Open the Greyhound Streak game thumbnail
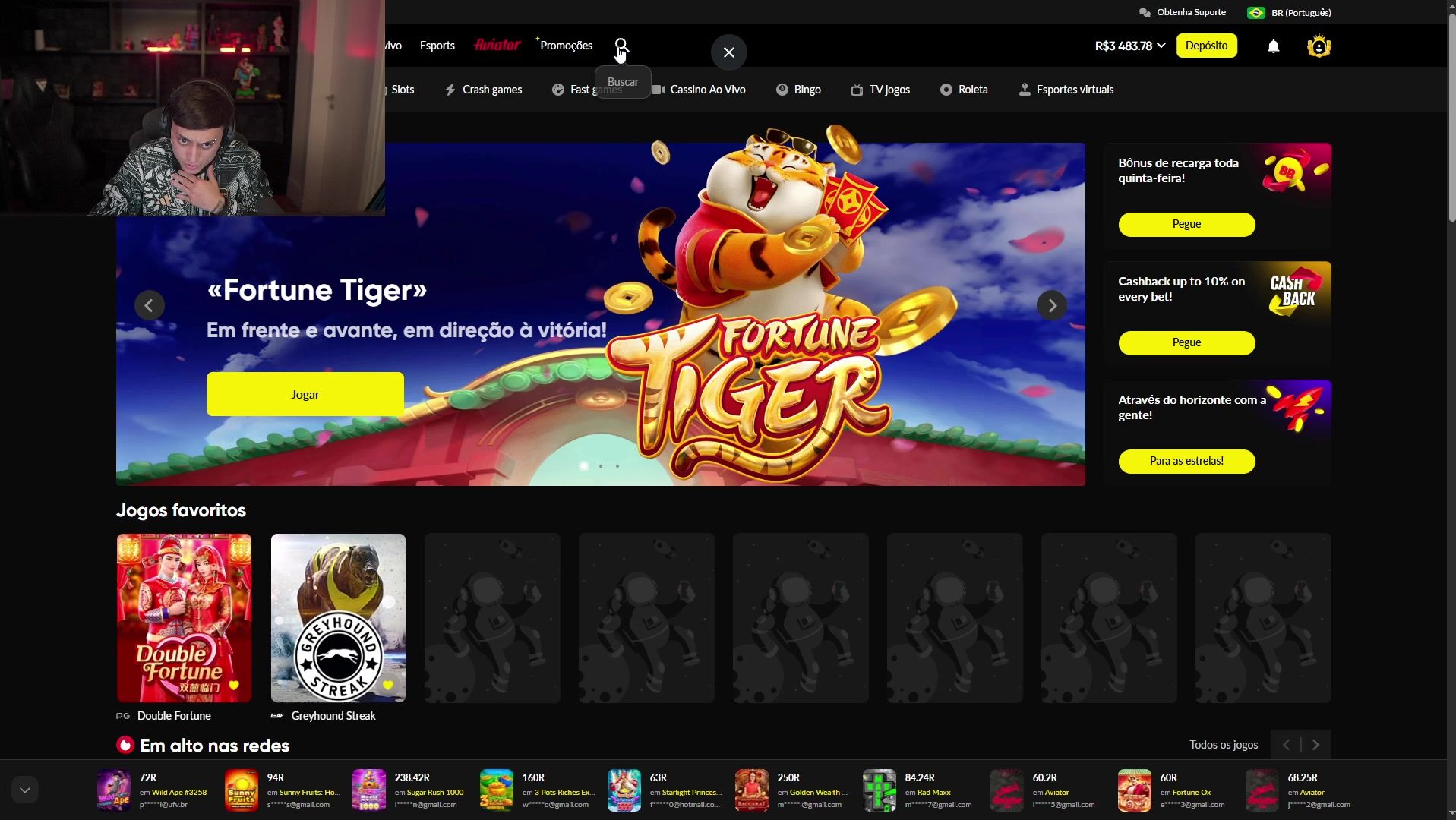Screen dimensions: 1456x820 pos(338,617)
